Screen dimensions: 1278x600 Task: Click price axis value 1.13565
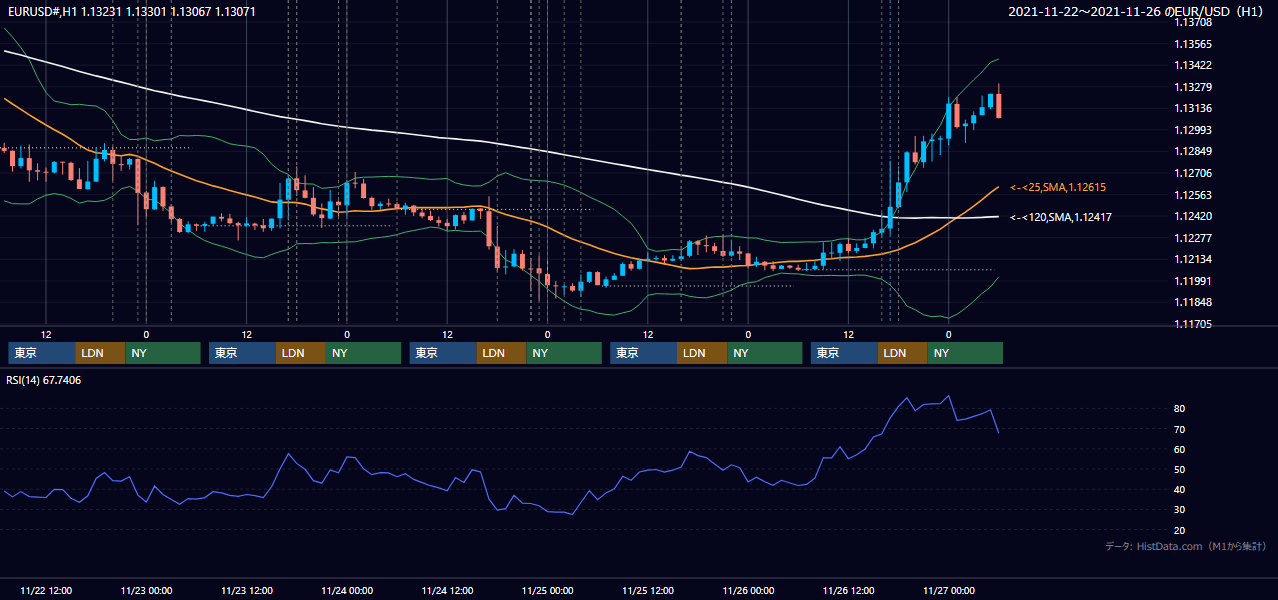coord(1194,44)
